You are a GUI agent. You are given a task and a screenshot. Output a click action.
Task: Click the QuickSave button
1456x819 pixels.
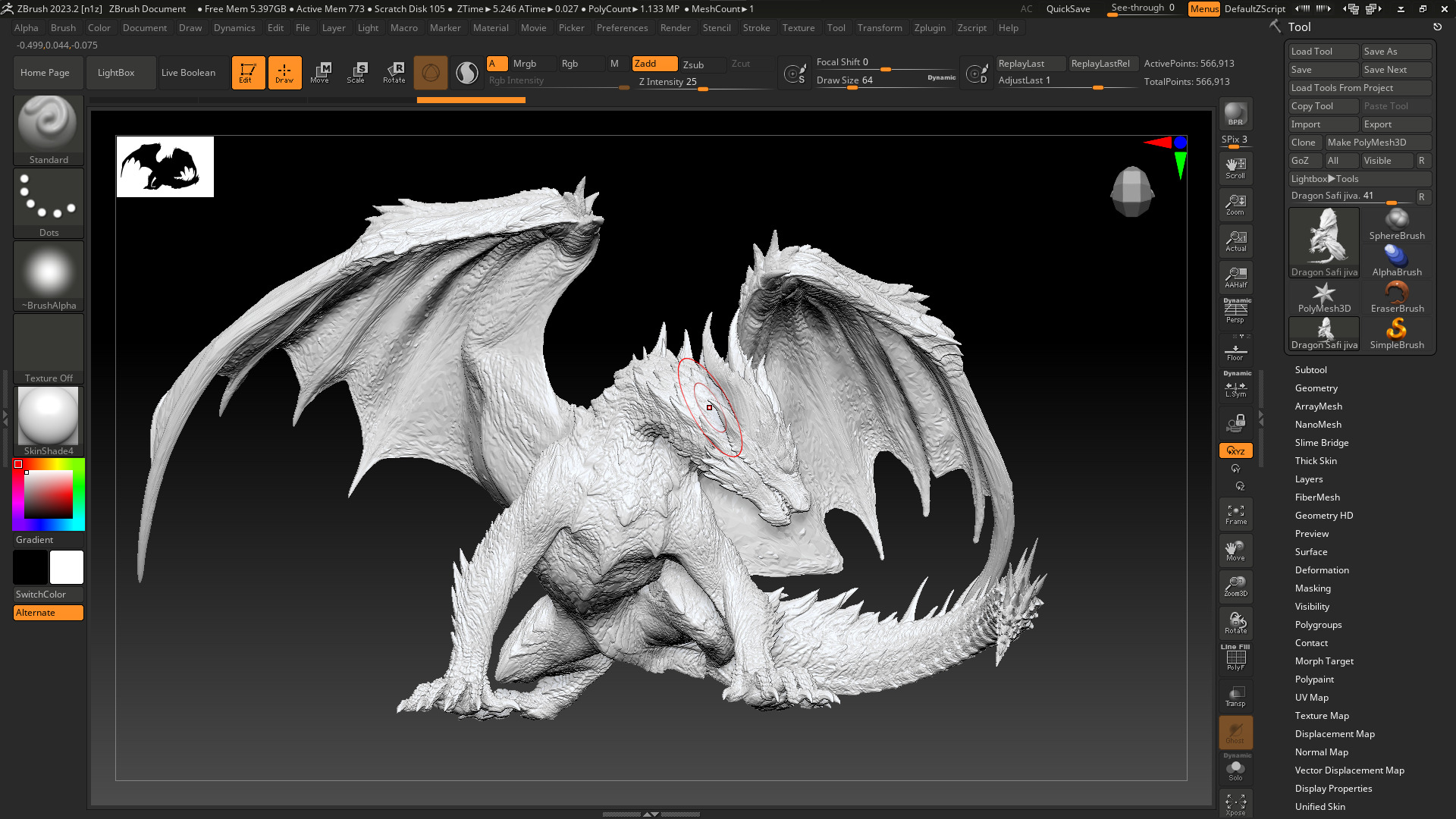[x=1068, y=9]
